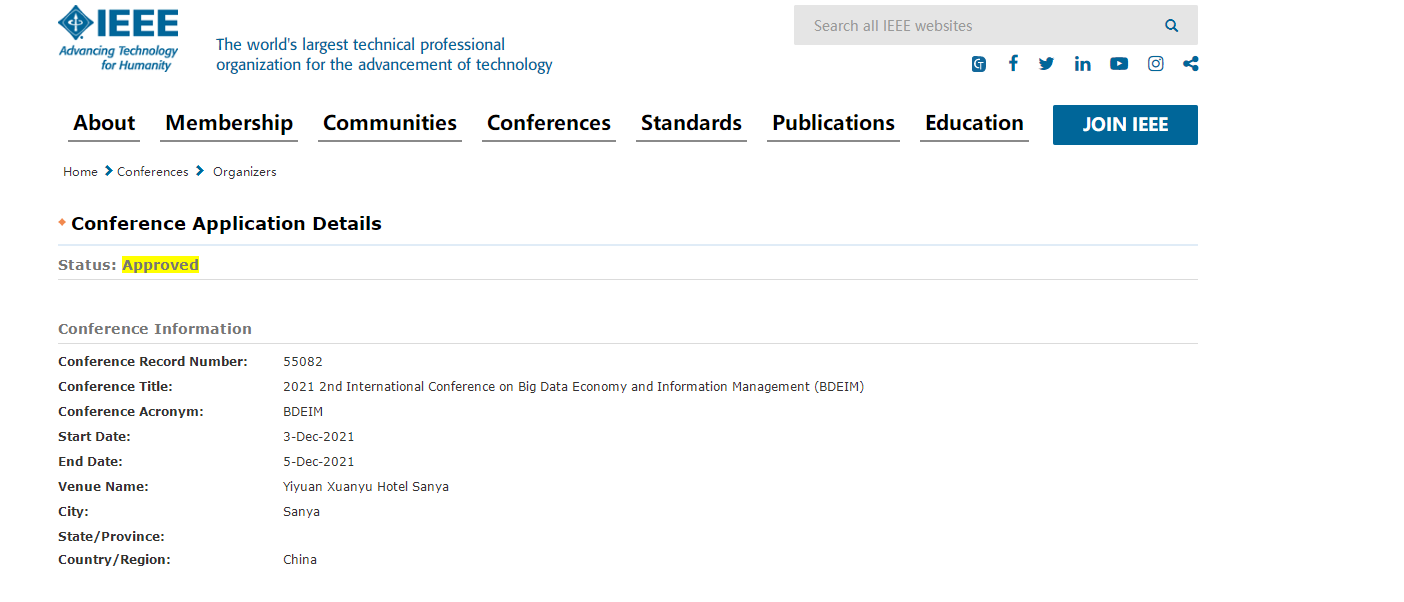This screenshot has height=602, width=1404.
Task: Click the State/Province label
Action: coord(111,537)
